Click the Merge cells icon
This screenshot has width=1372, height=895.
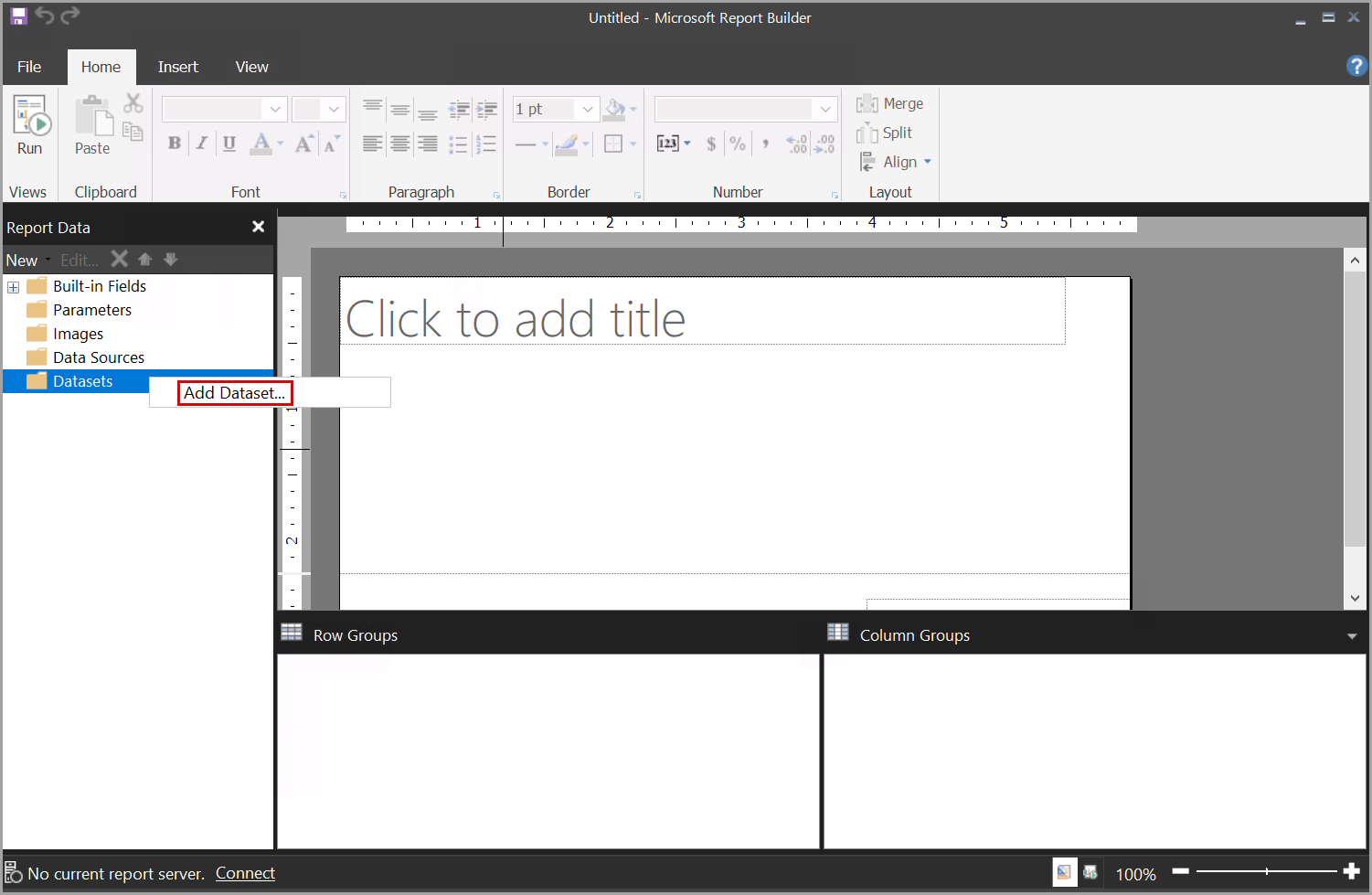pyautogui.click(x=889, y=104)
